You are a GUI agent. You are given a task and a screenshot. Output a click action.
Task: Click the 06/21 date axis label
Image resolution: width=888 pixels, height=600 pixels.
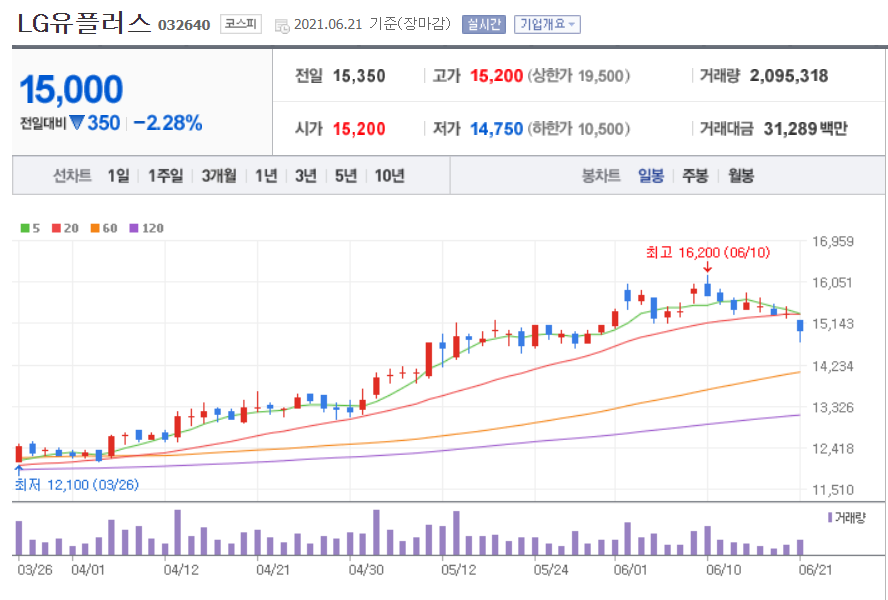click(815, 569)
